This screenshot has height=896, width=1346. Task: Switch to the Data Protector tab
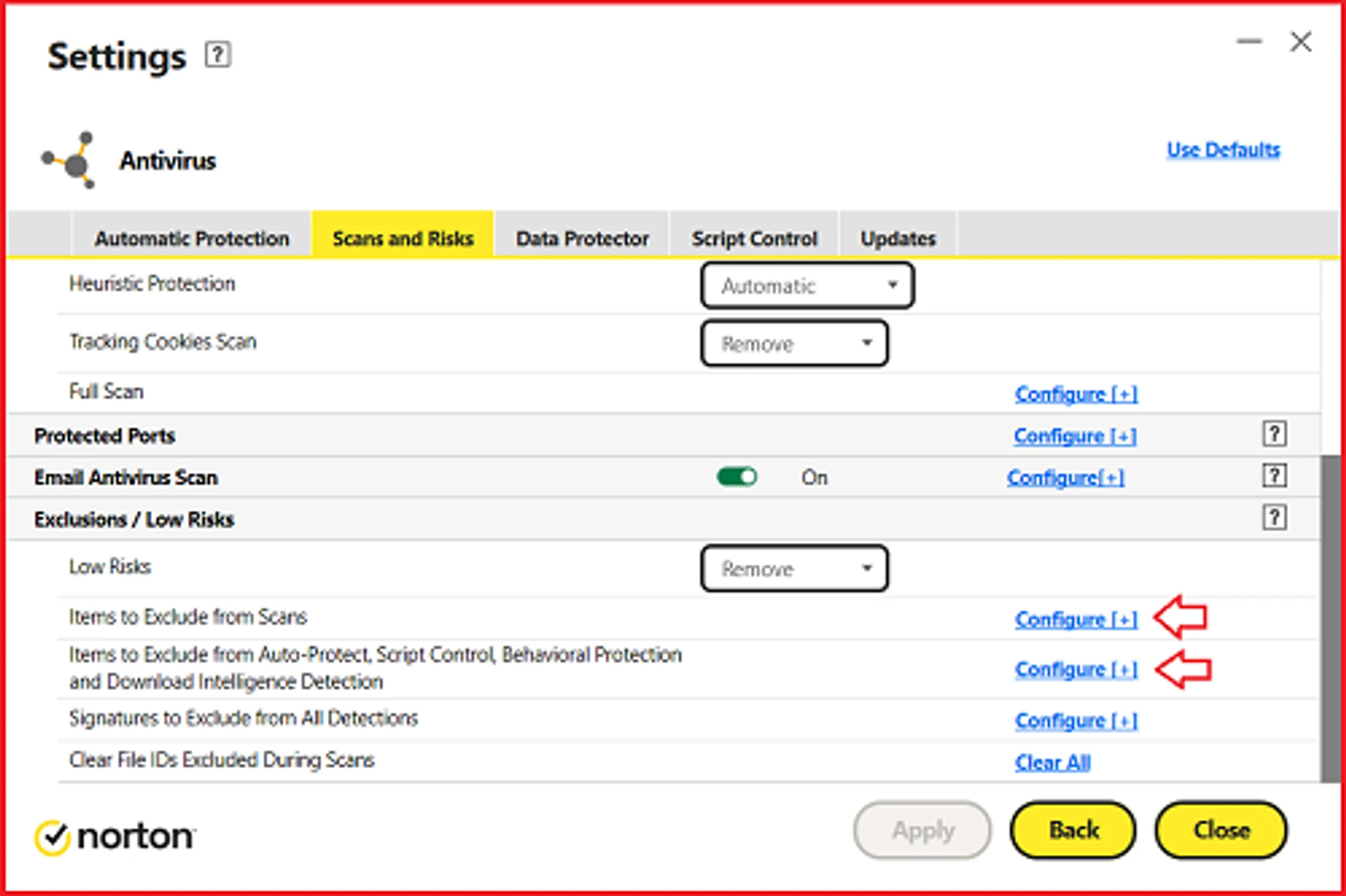pos(582,238)
